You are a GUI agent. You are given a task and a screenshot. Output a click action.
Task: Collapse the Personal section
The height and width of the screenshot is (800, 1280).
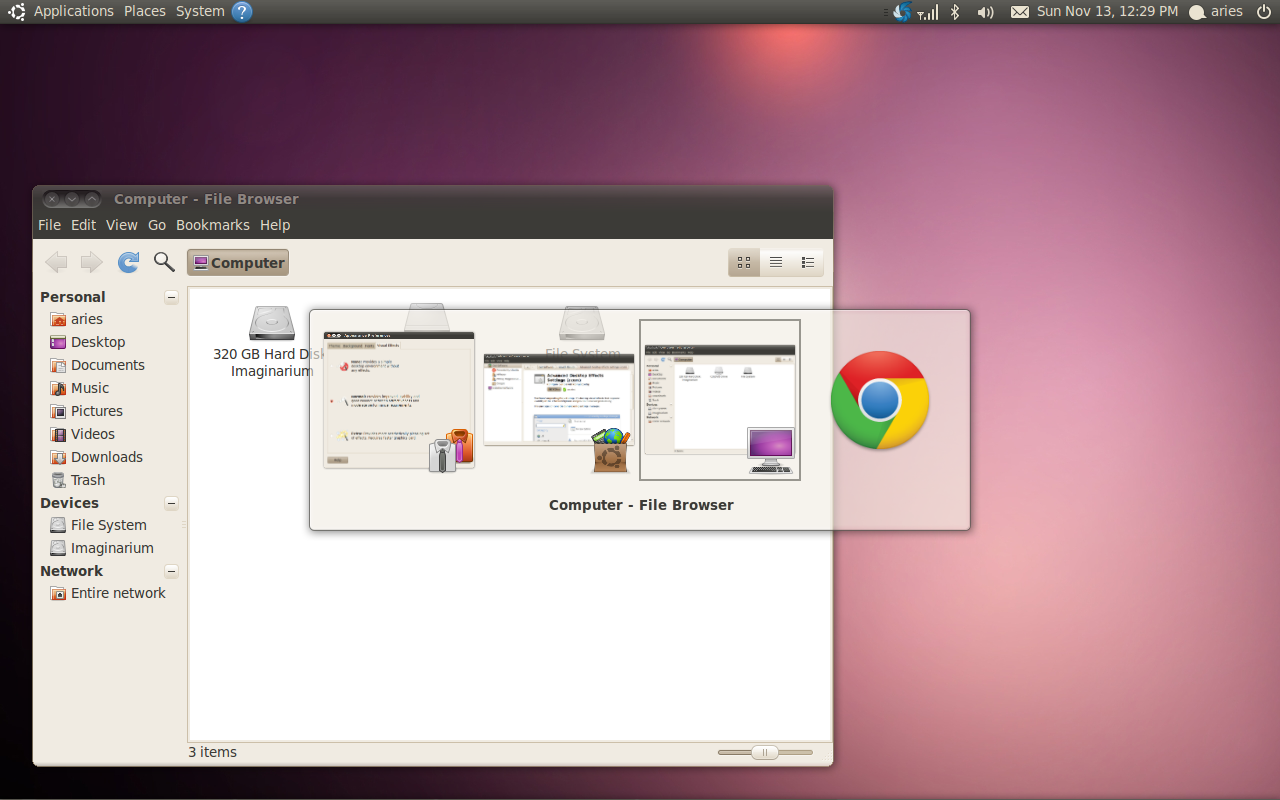coord(171,297)
